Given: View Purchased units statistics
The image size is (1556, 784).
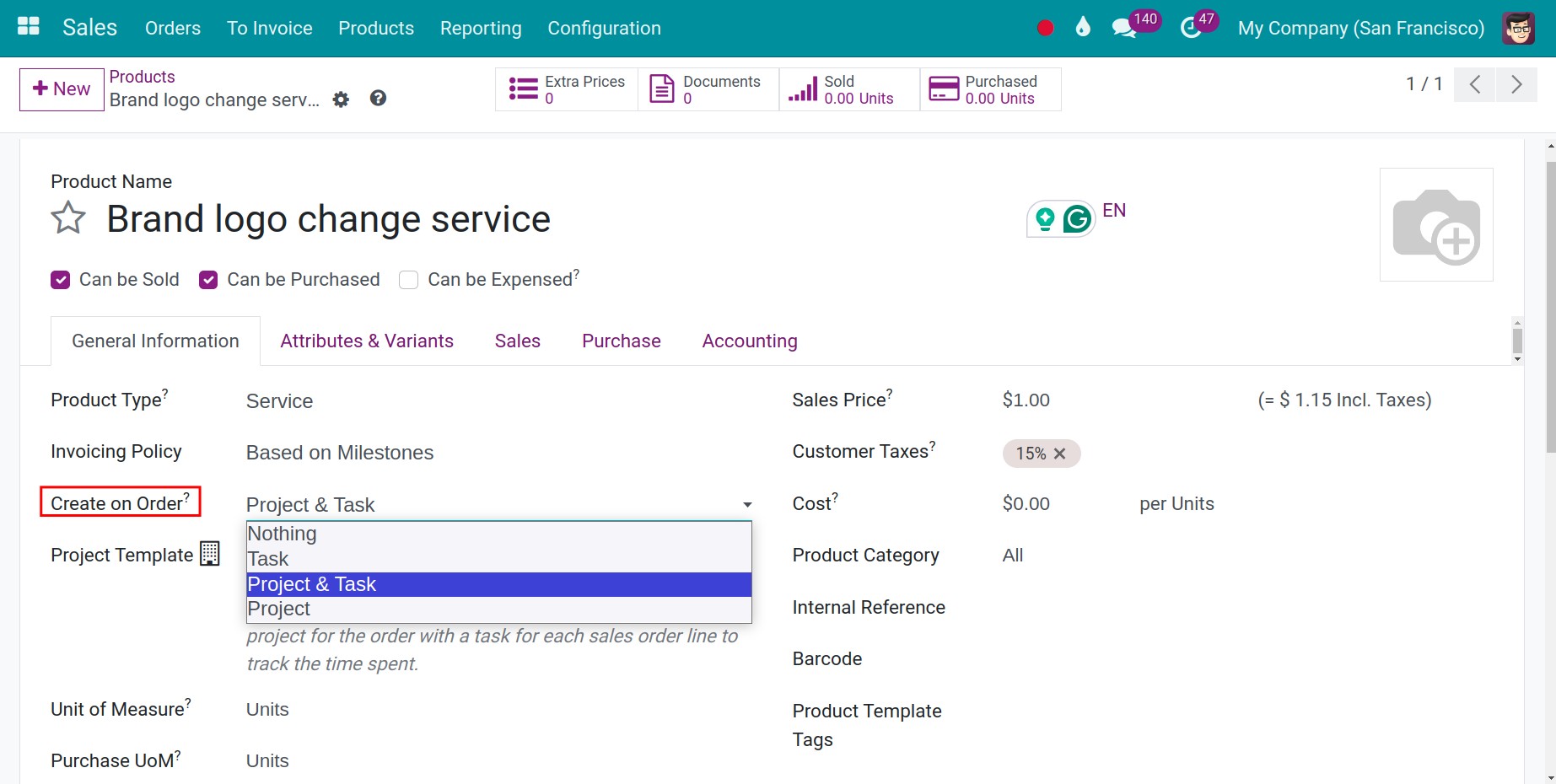Looking at the screenshot, I should coord(987,89).
